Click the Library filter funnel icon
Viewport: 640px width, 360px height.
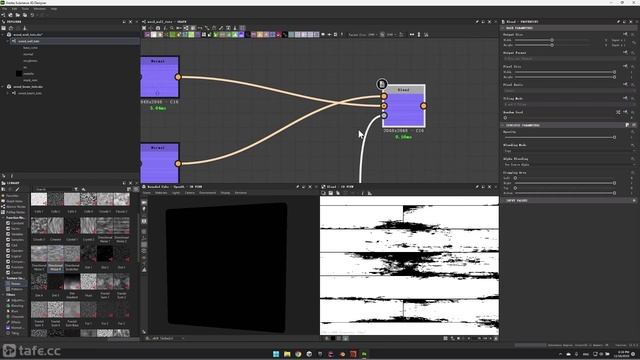[x=76, y=189]
